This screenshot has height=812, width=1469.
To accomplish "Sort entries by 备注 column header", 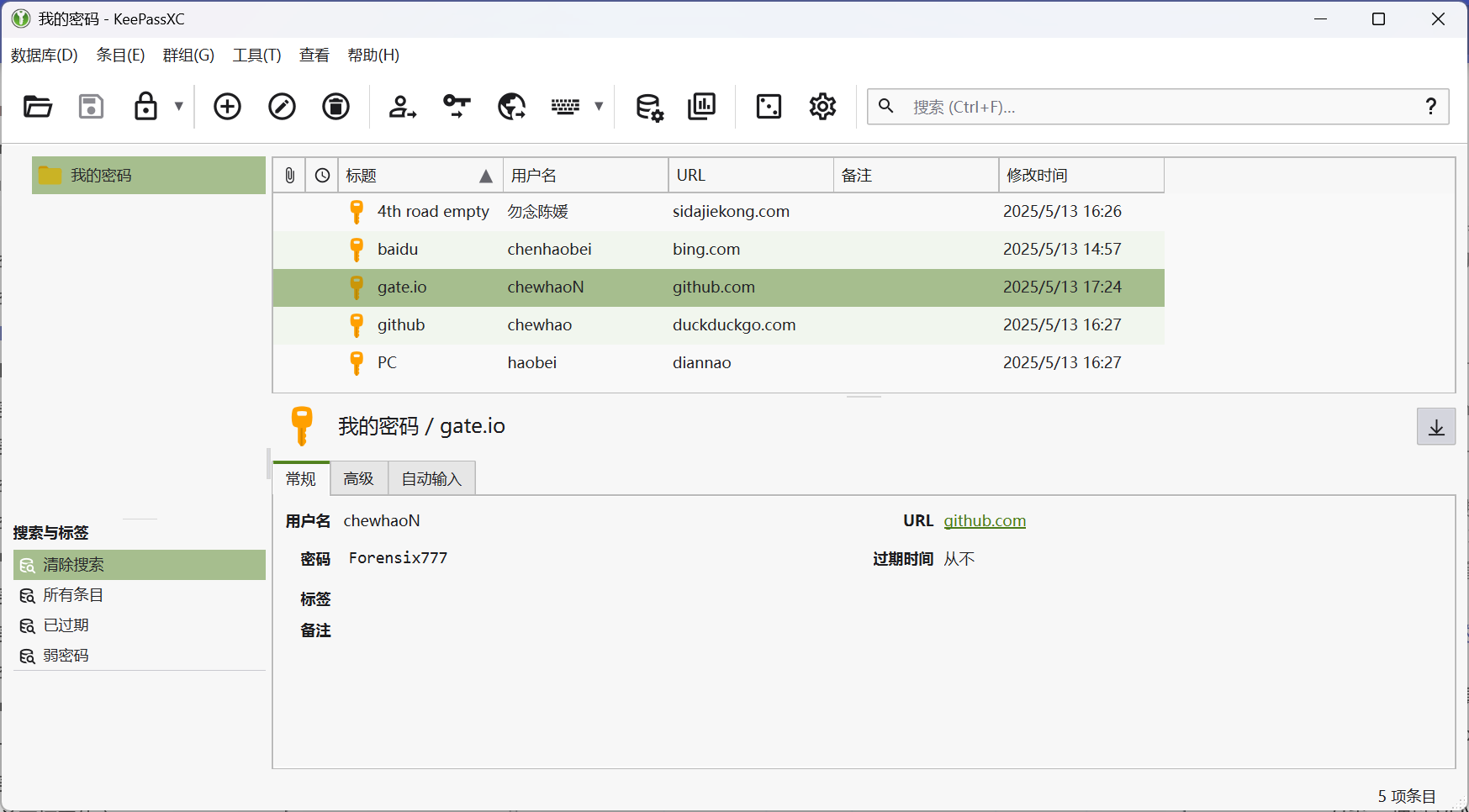I will point(916,176).
